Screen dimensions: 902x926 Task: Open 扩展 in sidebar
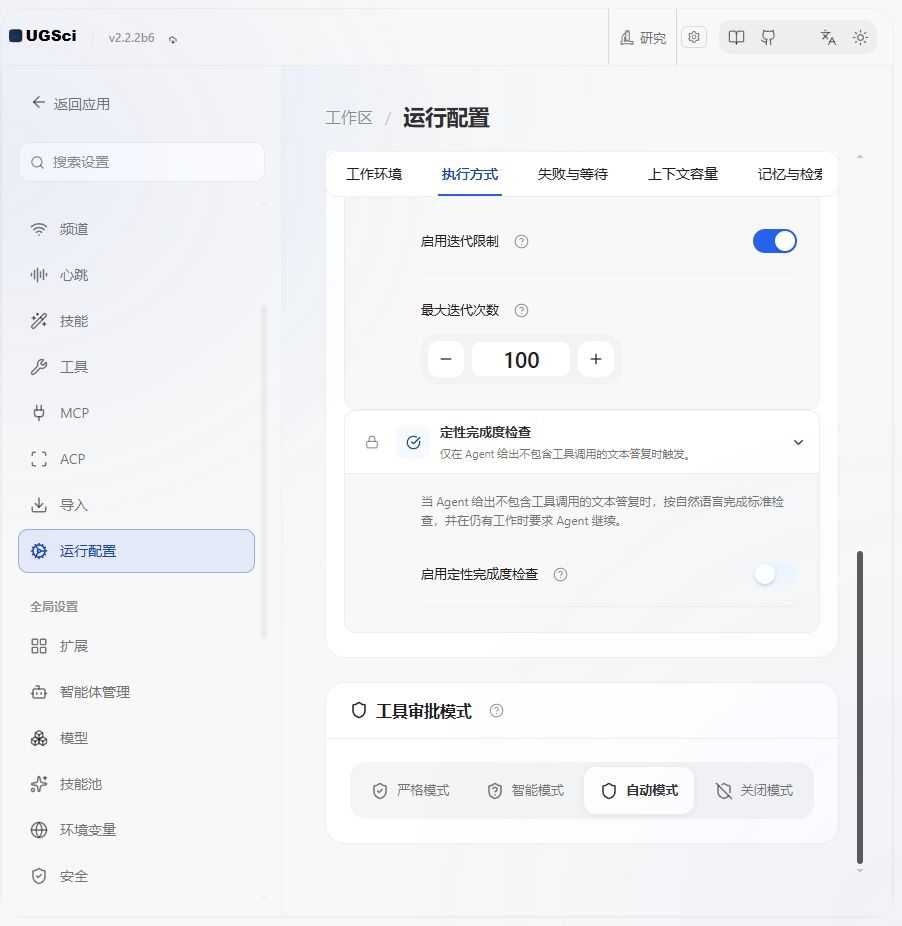(137, 646)
